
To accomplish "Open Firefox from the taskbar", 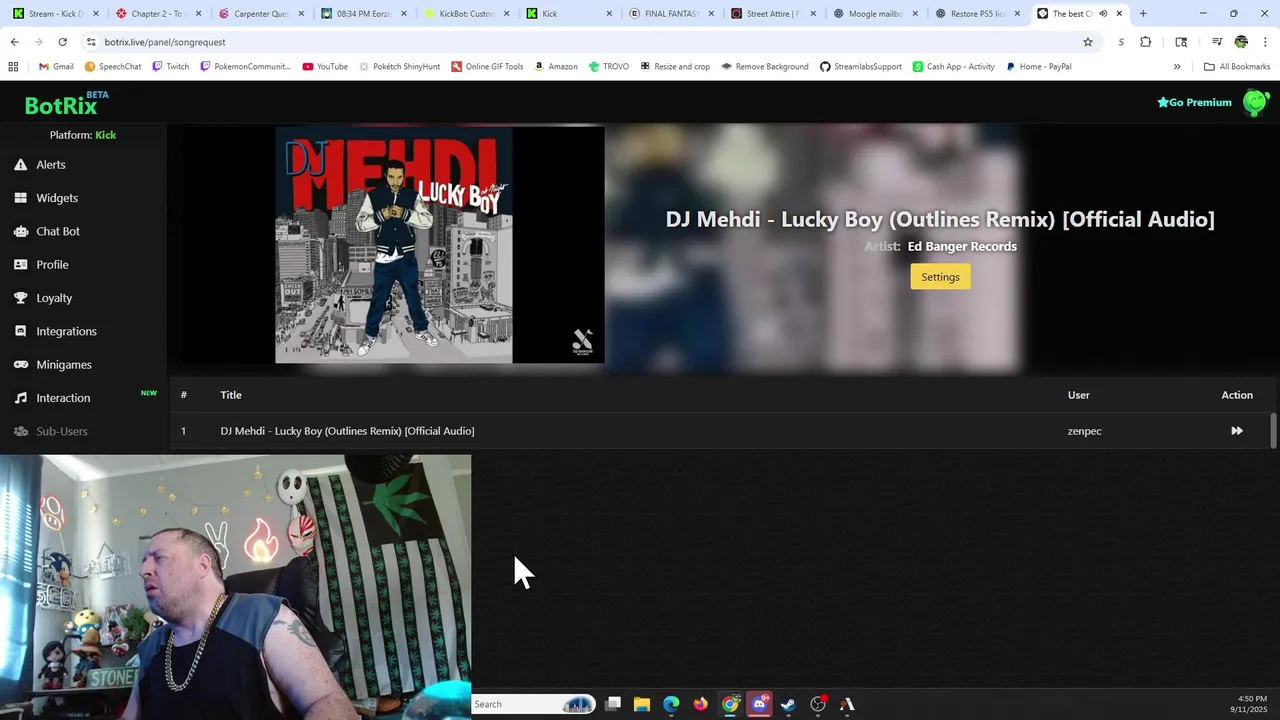I will tap(700, 704).
